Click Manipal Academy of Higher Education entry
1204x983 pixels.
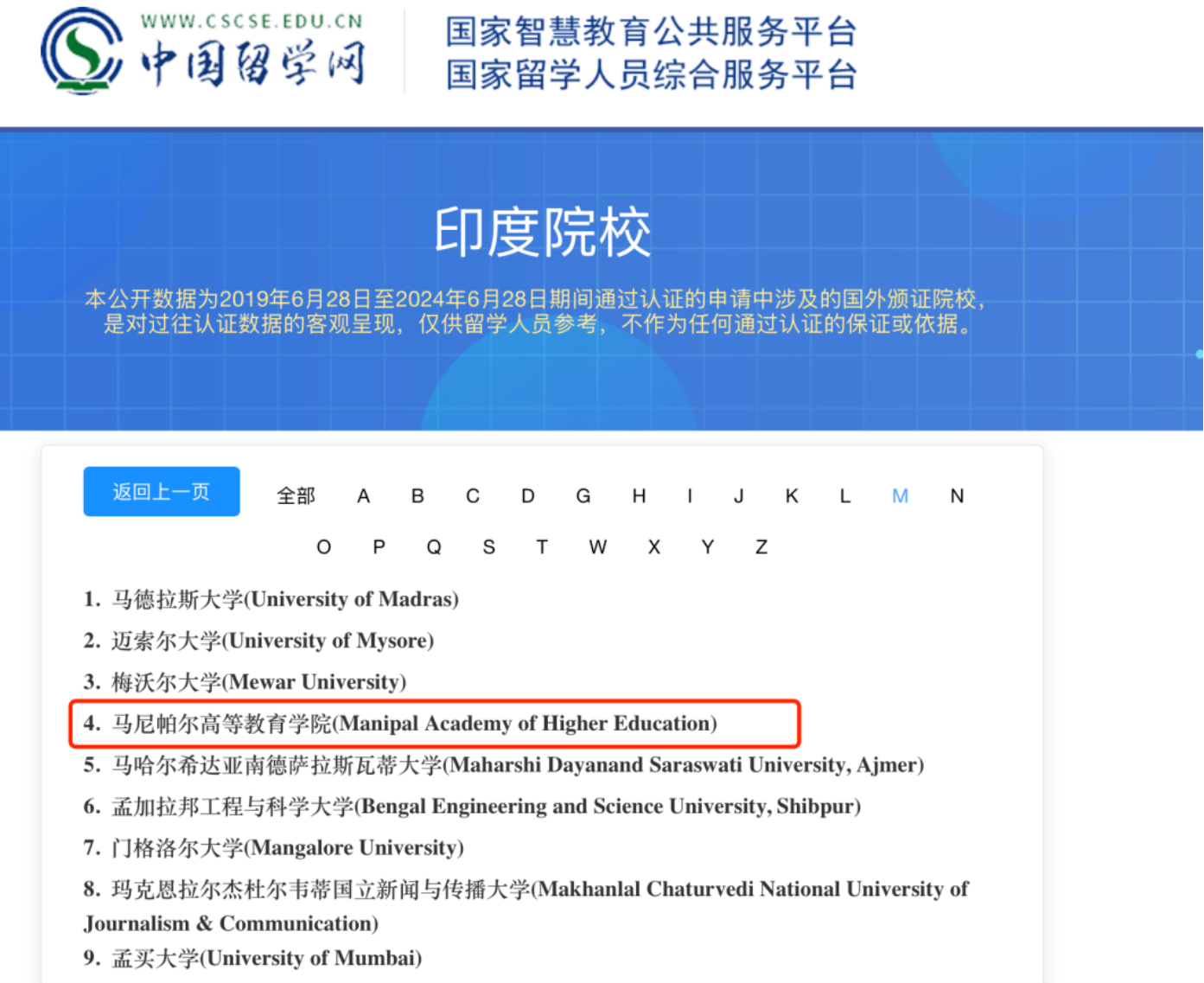pos(401,724)
